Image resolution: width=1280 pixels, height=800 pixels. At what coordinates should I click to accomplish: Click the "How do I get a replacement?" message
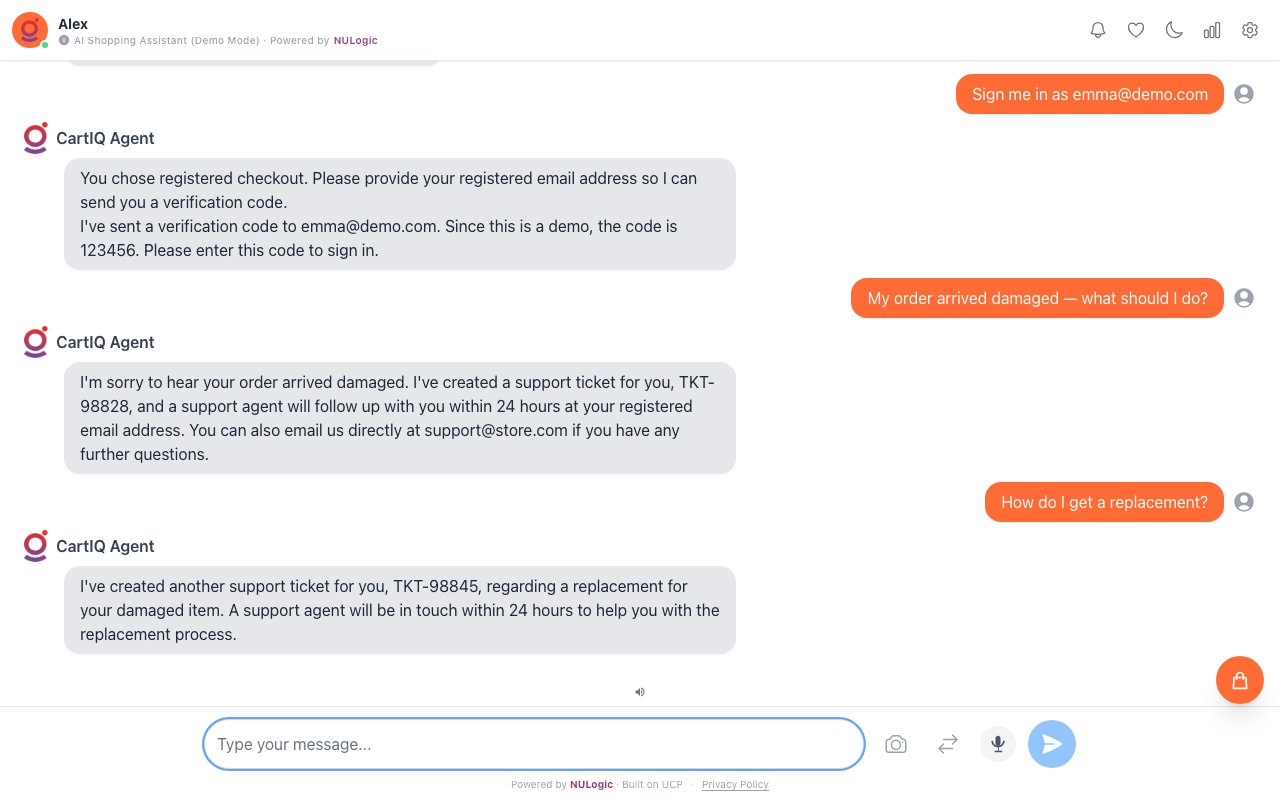(1104, 502)
